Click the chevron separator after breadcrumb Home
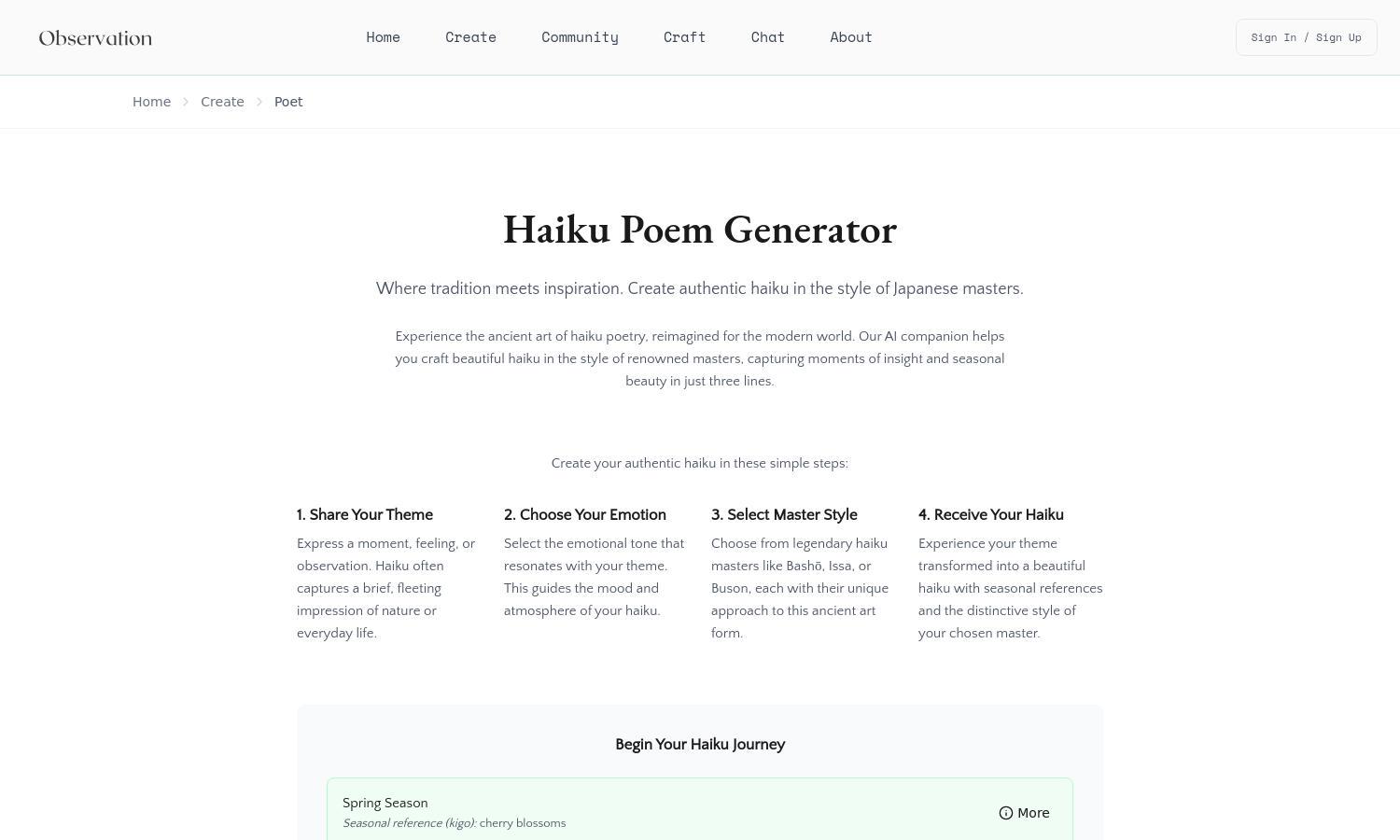 [186, 102]
